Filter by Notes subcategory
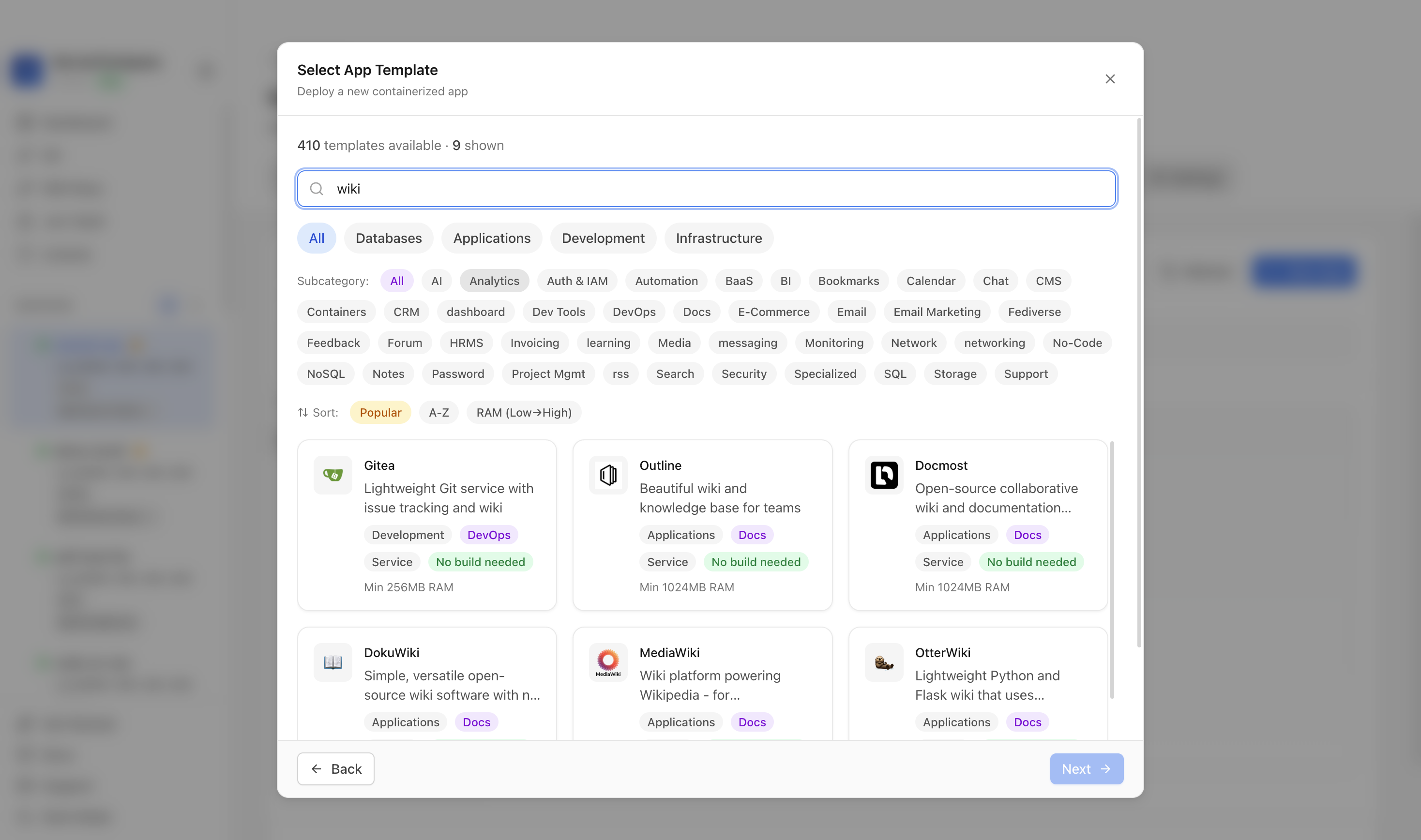 click(x=388, y=374)
